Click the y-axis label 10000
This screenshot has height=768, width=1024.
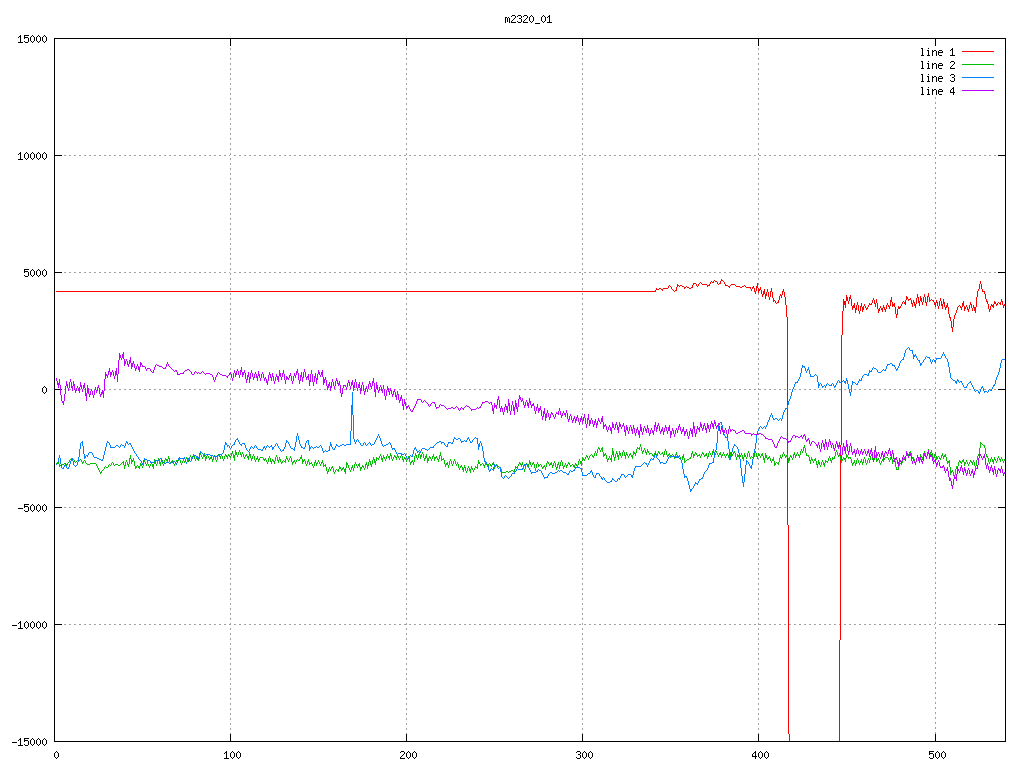click(33, 156)
